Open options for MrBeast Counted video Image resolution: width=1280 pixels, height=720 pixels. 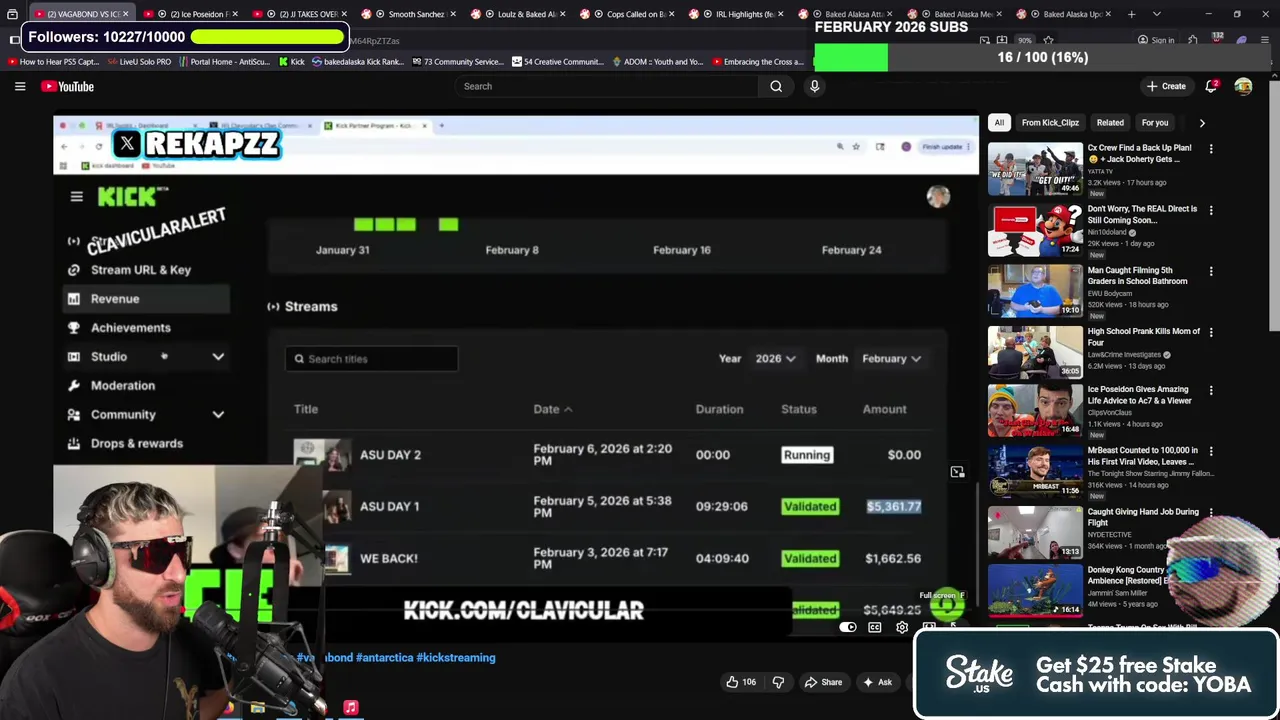(x=1211, y=451)
